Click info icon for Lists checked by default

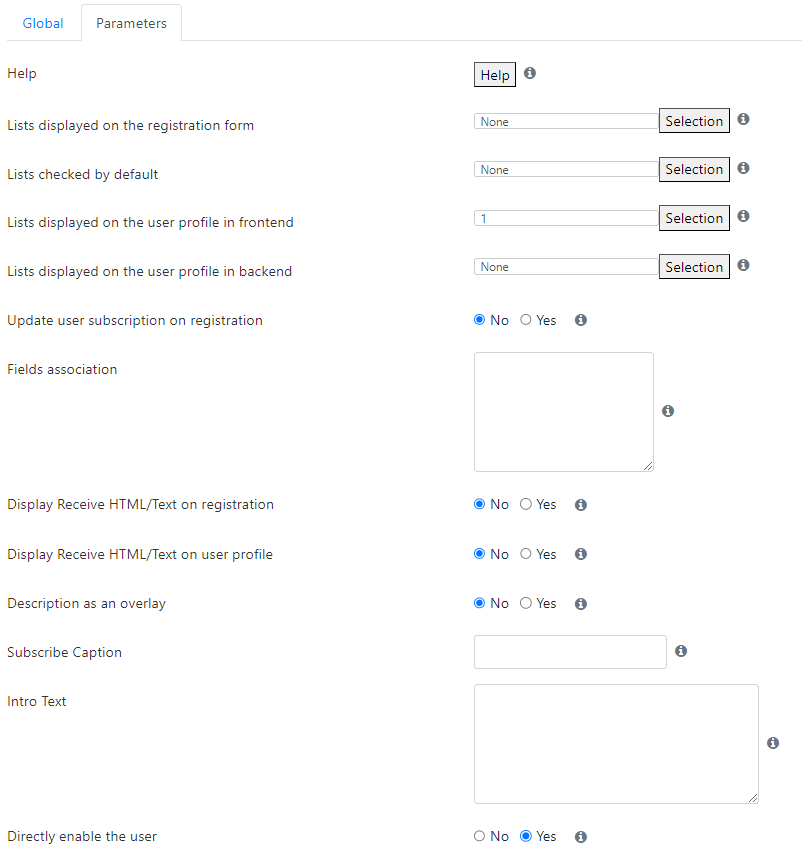(x=743, y=168)
